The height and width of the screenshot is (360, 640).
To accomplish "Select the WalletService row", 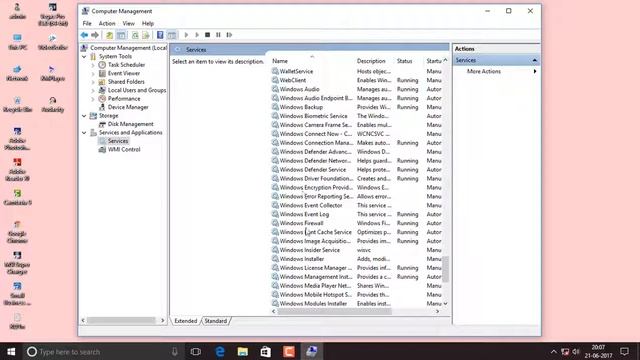I will (356, 71).
